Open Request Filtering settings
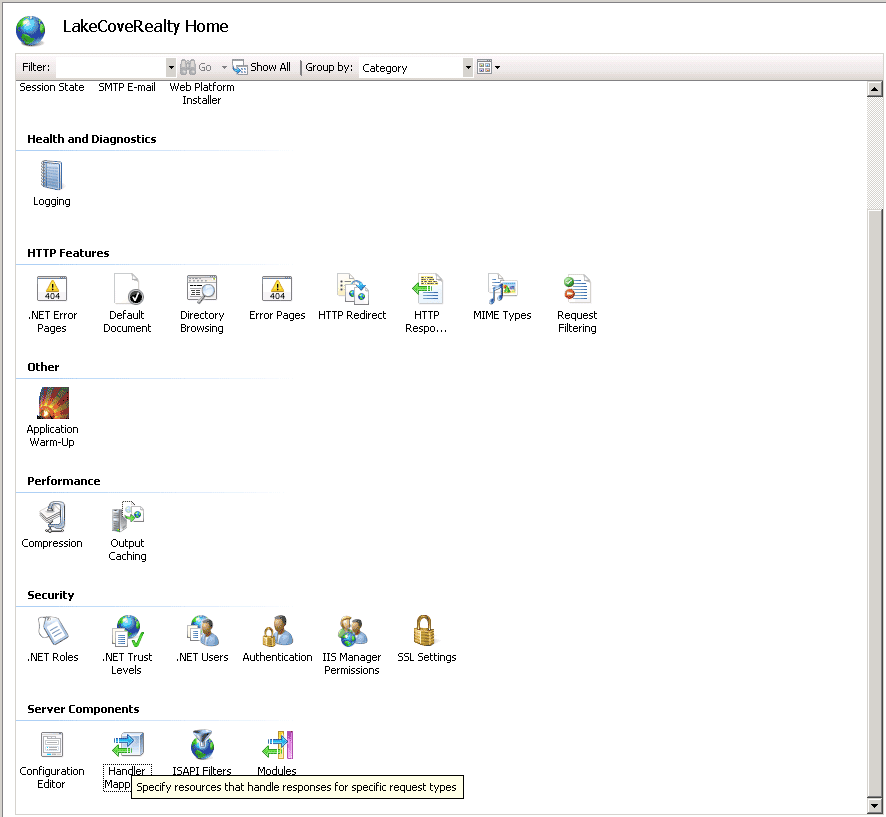 [577, 303]
